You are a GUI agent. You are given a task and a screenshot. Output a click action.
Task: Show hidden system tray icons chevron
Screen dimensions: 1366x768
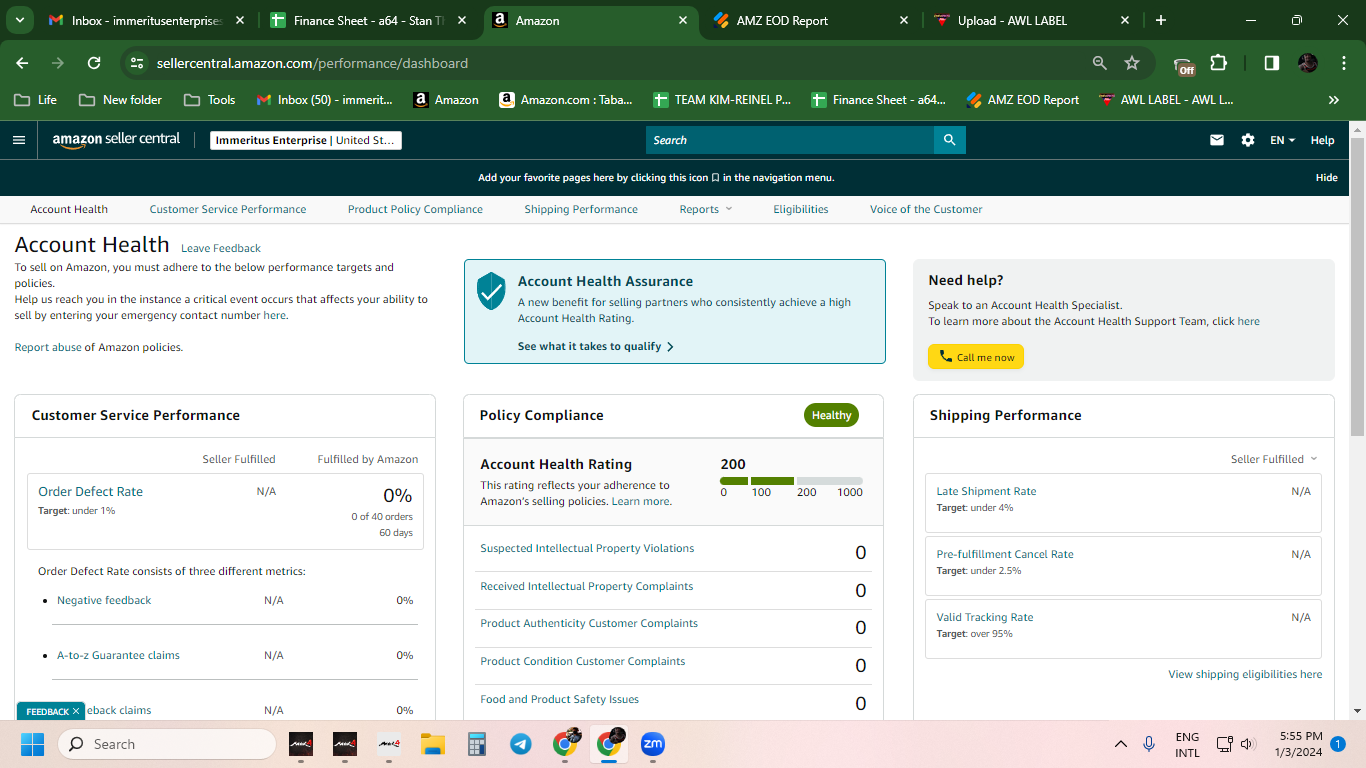[1121, 744]
